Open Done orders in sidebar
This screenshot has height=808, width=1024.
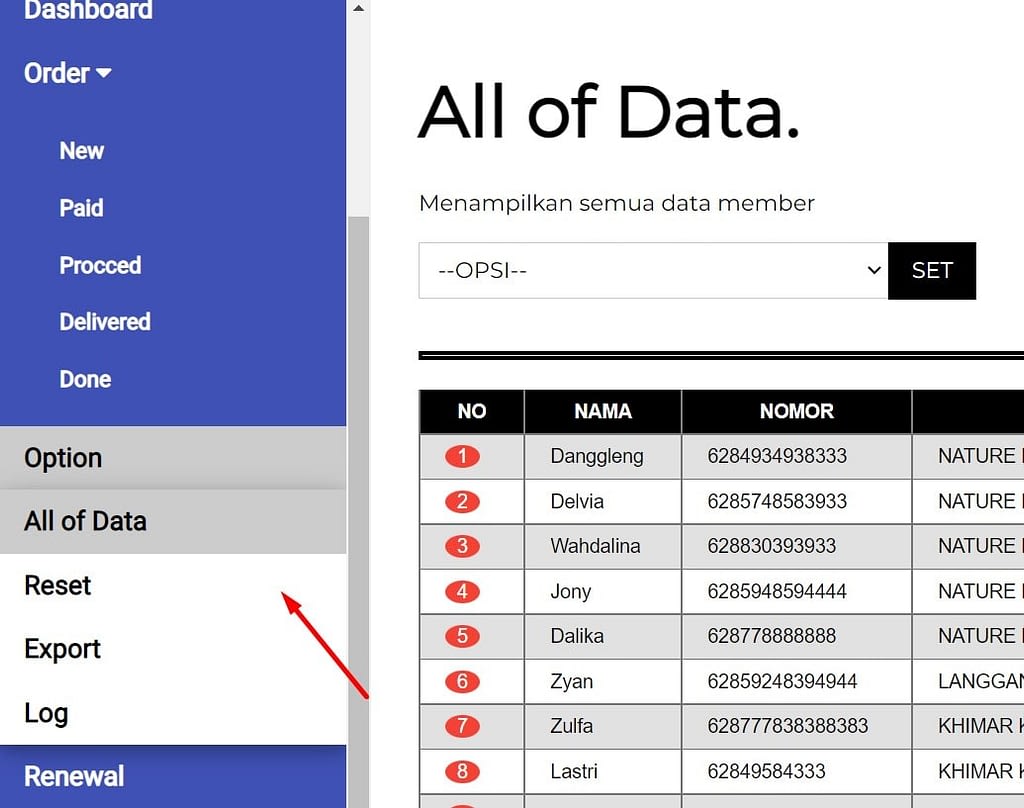(x=85, y=380)
